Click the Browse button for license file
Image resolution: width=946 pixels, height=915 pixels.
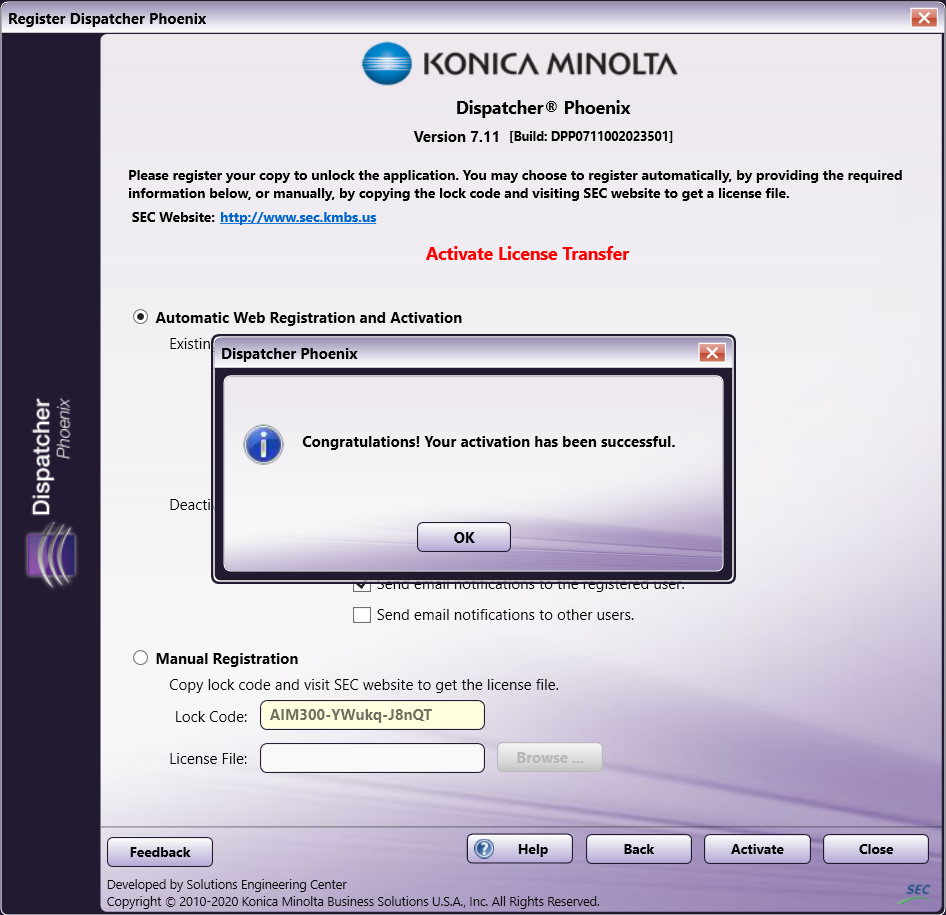pos(550,757)
